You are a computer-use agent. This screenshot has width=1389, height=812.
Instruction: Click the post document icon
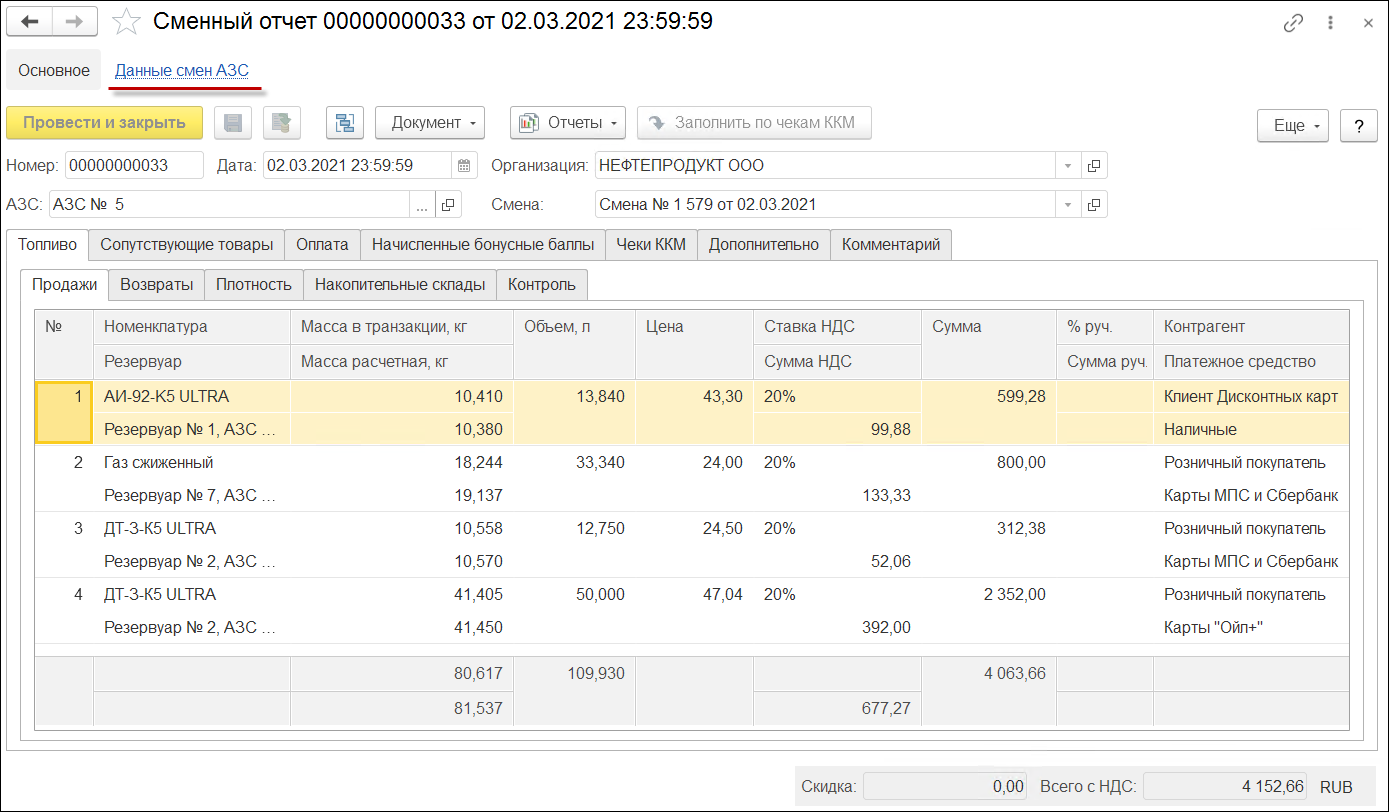282,123
